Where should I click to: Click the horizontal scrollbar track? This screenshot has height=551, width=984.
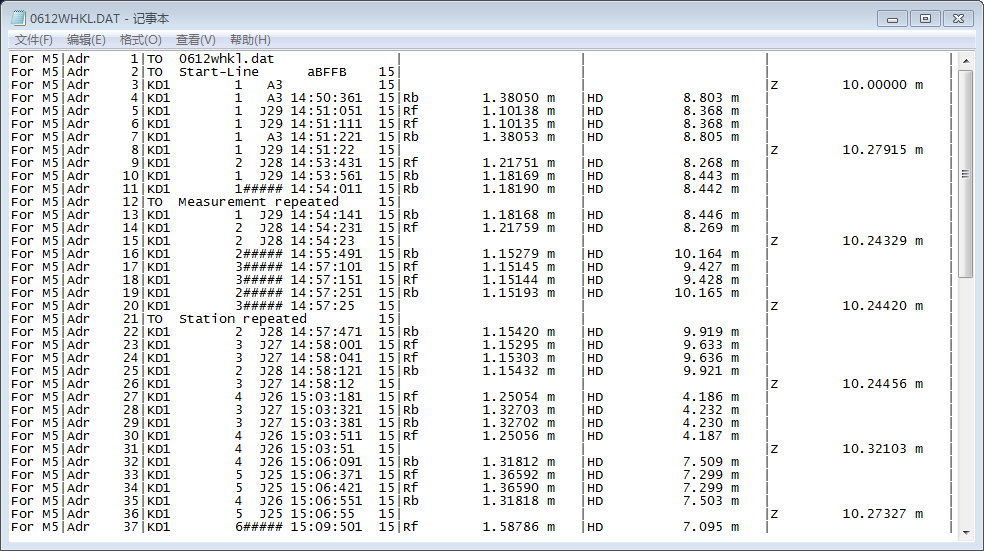tap(480, 543)
